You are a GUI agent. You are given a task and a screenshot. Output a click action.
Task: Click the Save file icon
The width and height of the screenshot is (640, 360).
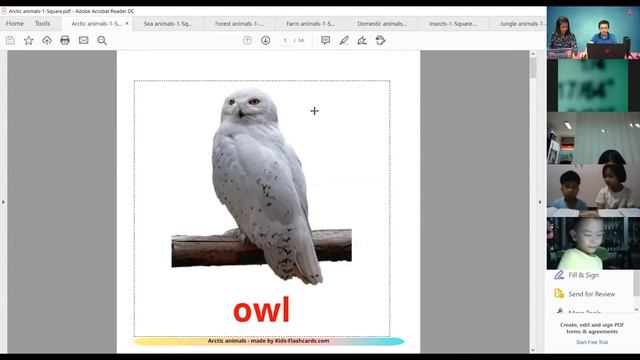tap(10, 40)
